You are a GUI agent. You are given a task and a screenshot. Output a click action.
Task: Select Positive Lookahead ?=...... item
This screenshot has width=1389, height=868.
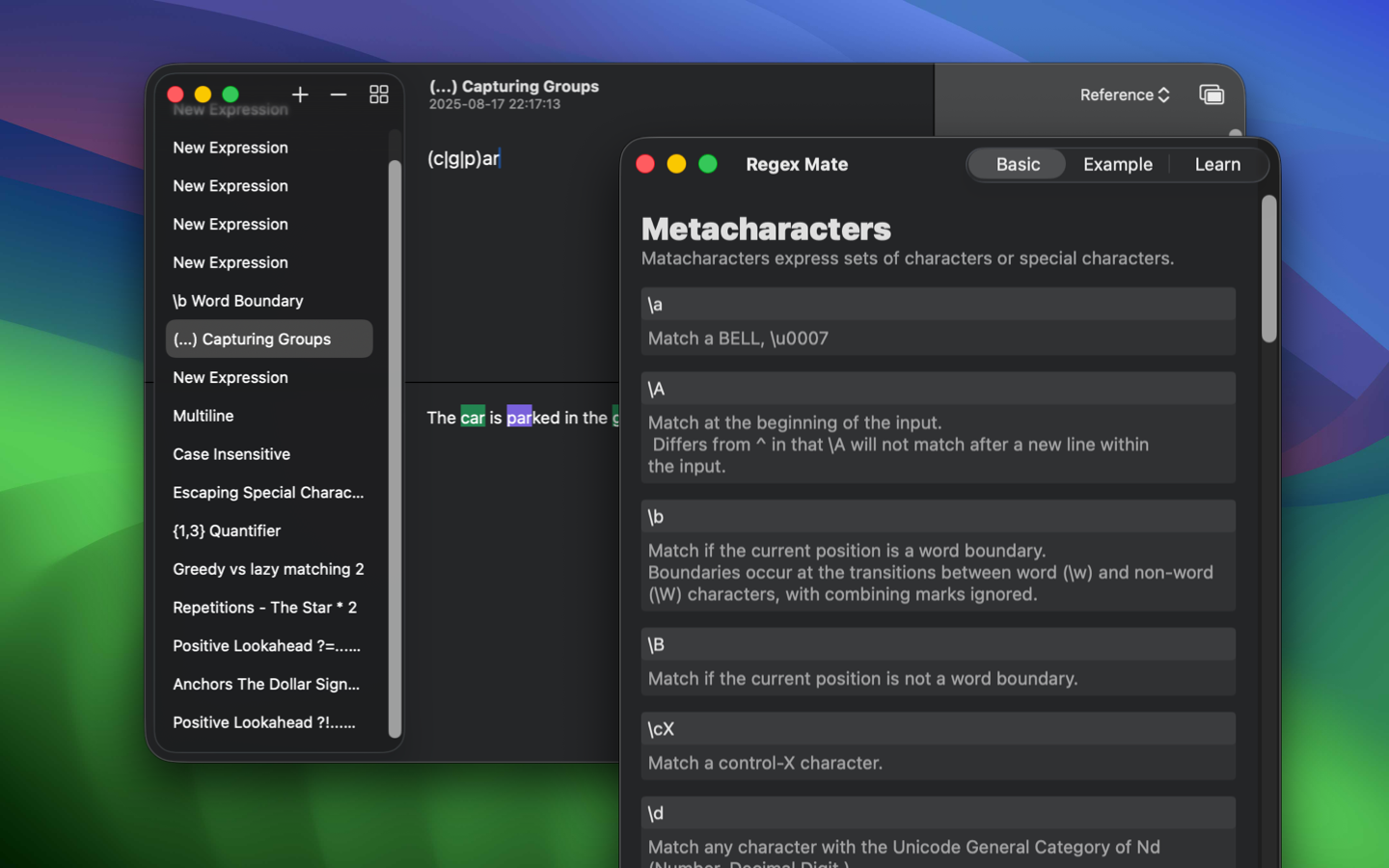click(x=270, y=646)
